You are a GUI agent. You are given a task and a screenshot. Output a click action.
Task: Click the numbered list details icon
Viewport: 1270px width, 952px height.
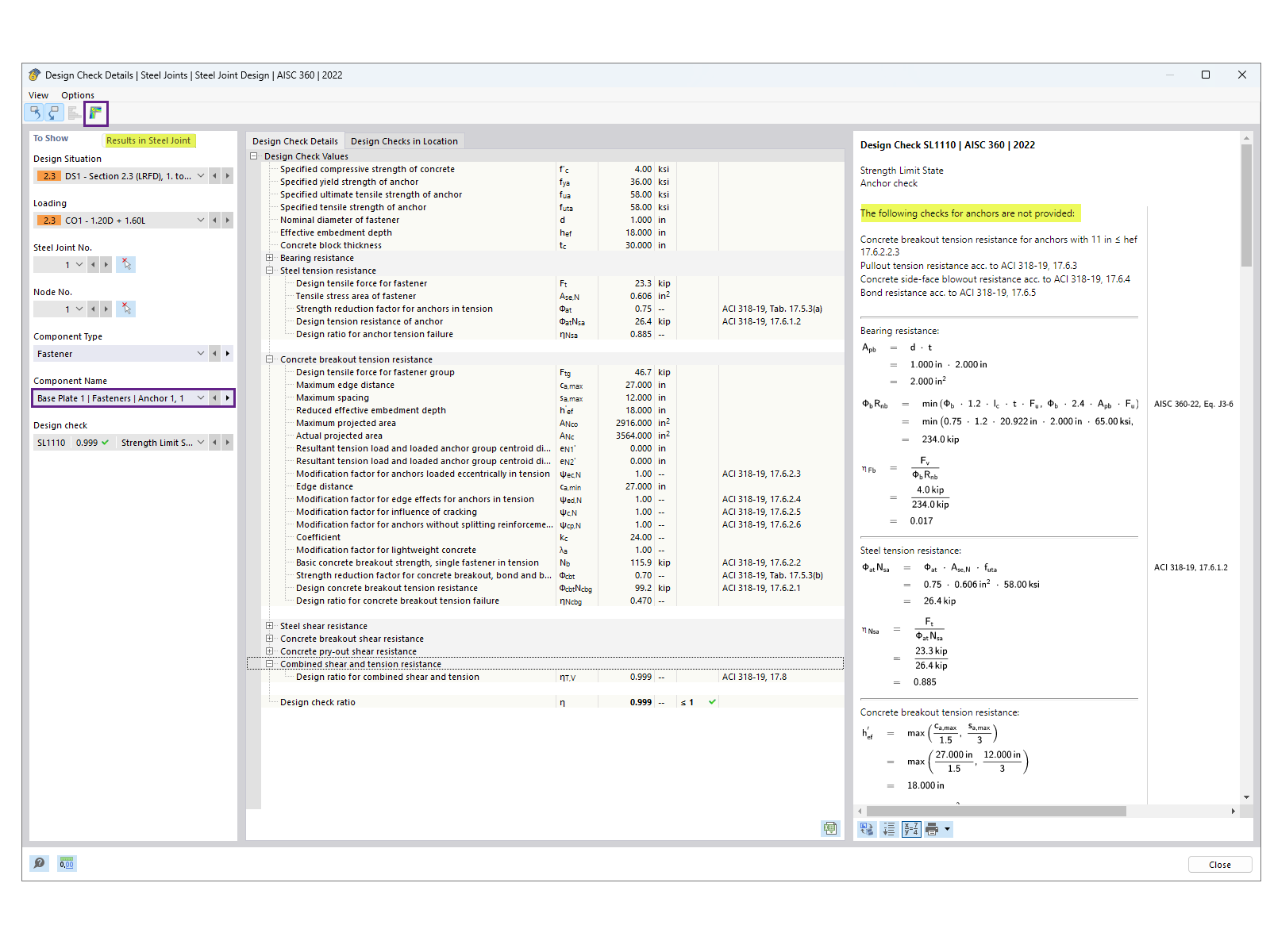coord(889,828)
